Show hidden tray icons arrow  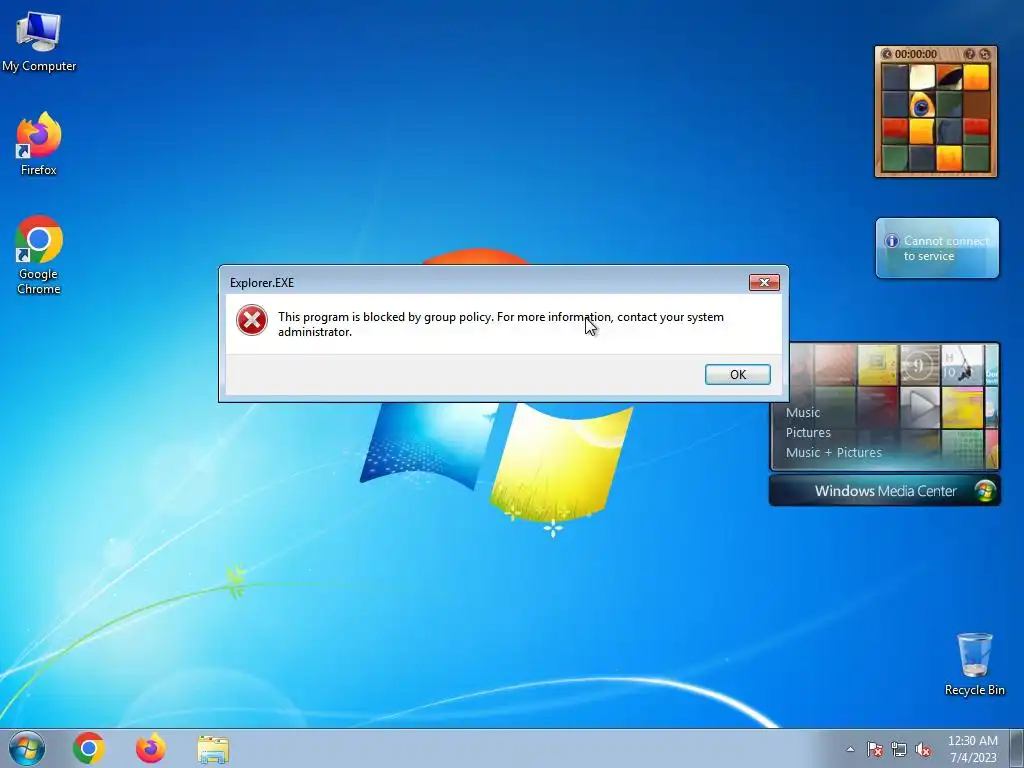pos(850,749)
